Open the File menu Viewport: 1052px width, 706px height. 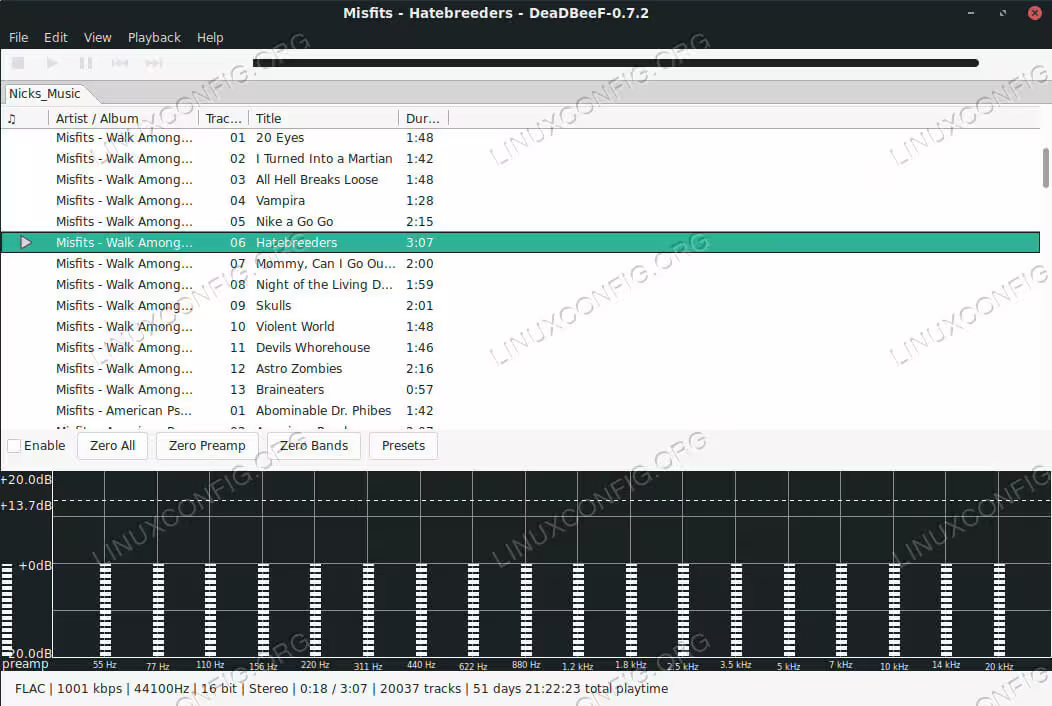[x=18, y=38]
